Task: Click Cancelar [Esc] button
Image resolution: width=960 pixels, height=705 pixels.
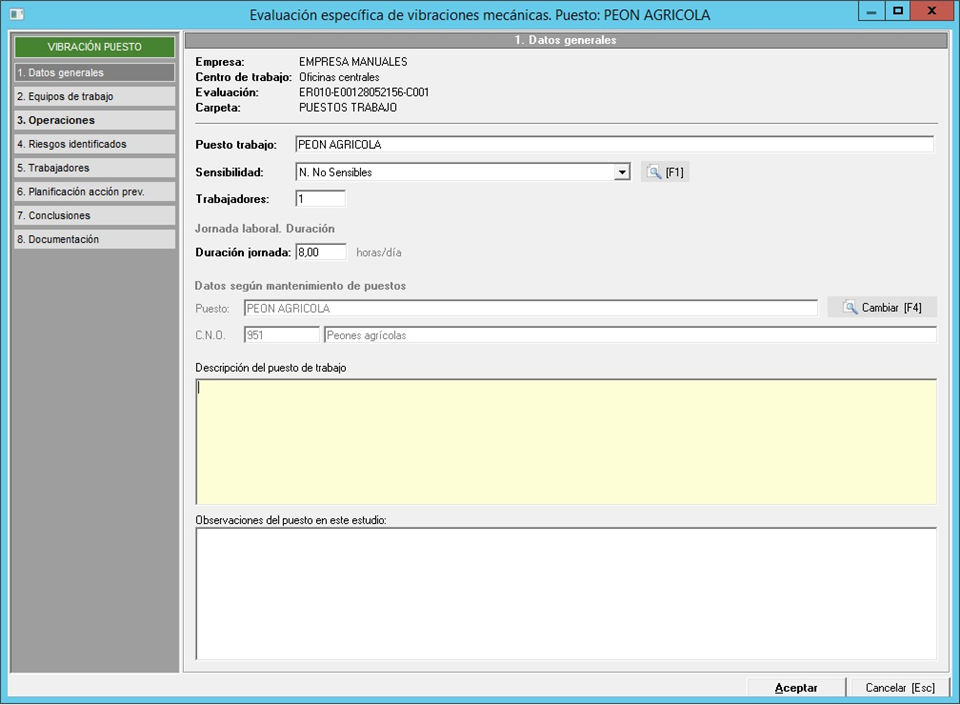Action: click(899, 688)
